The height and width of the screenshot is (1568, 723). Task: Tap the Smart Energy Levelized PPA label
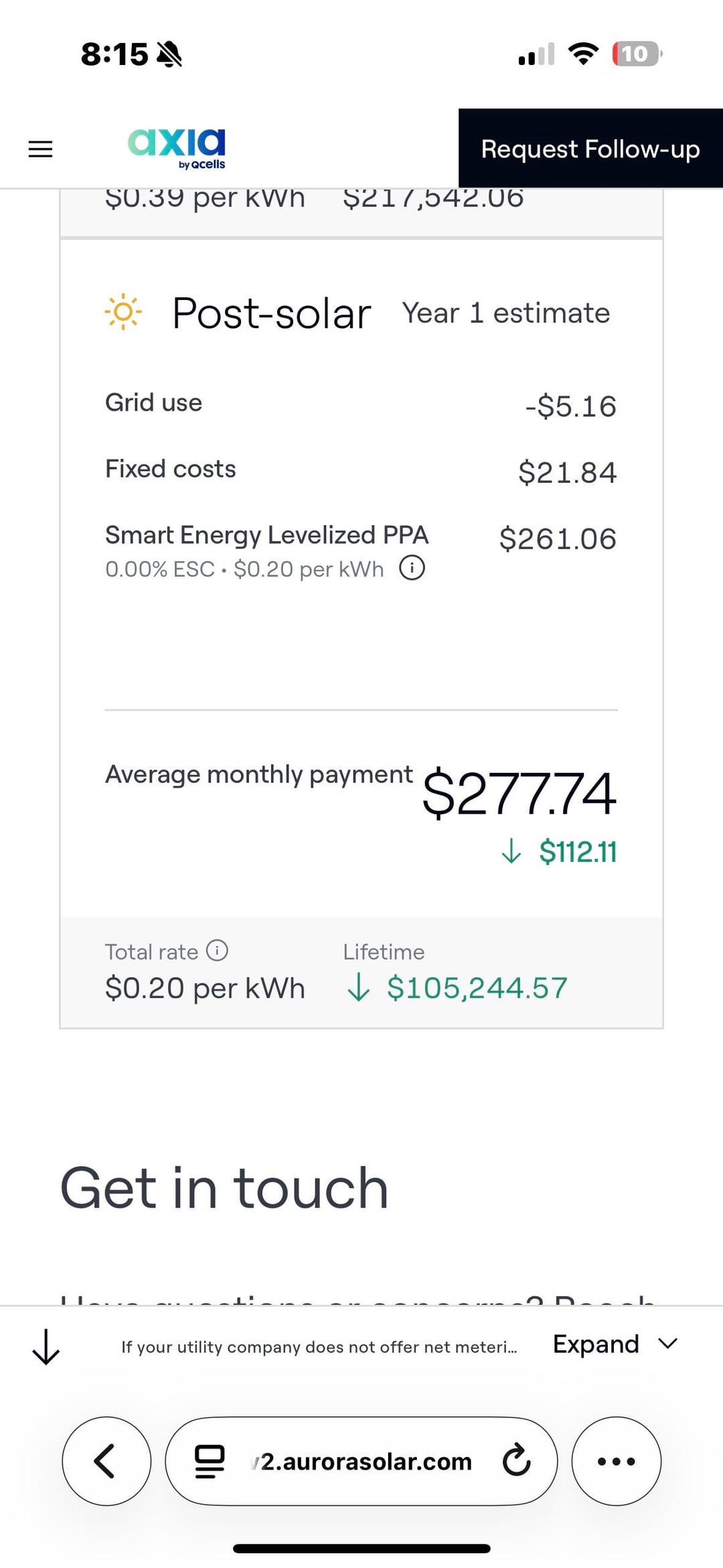tap(266, 535)
